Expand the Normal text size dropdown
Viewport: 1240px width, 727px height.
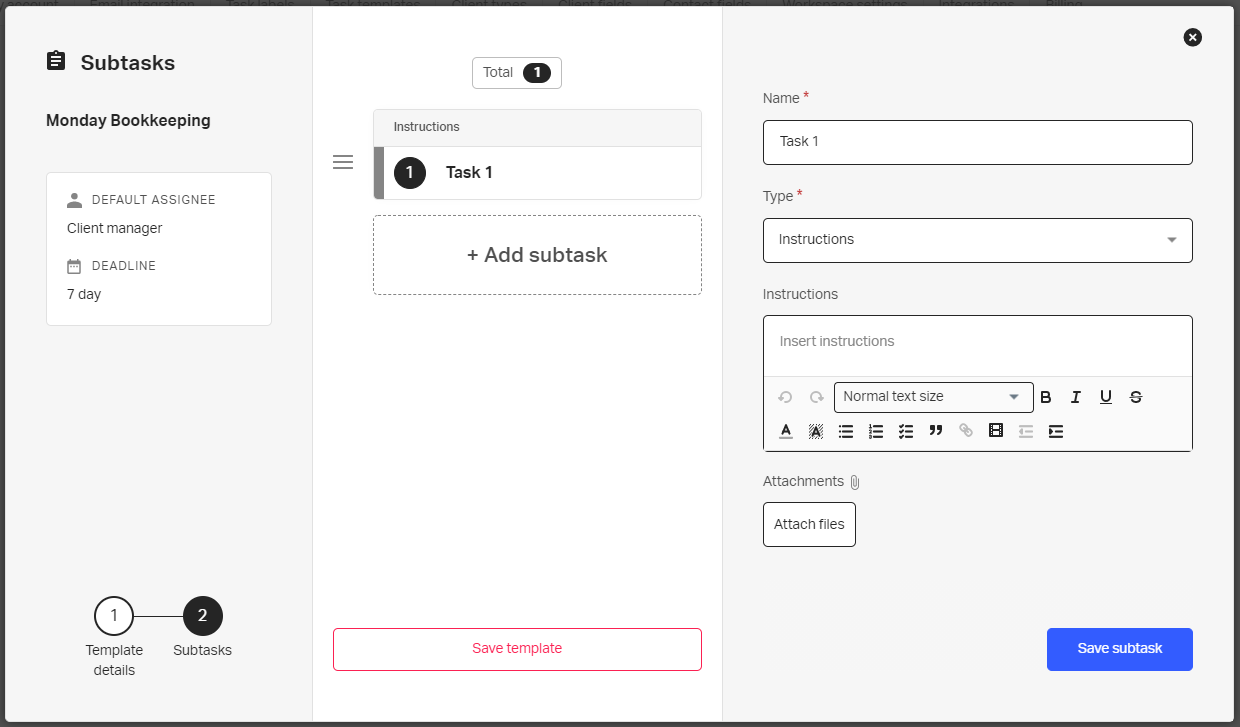tap(933, 397)
